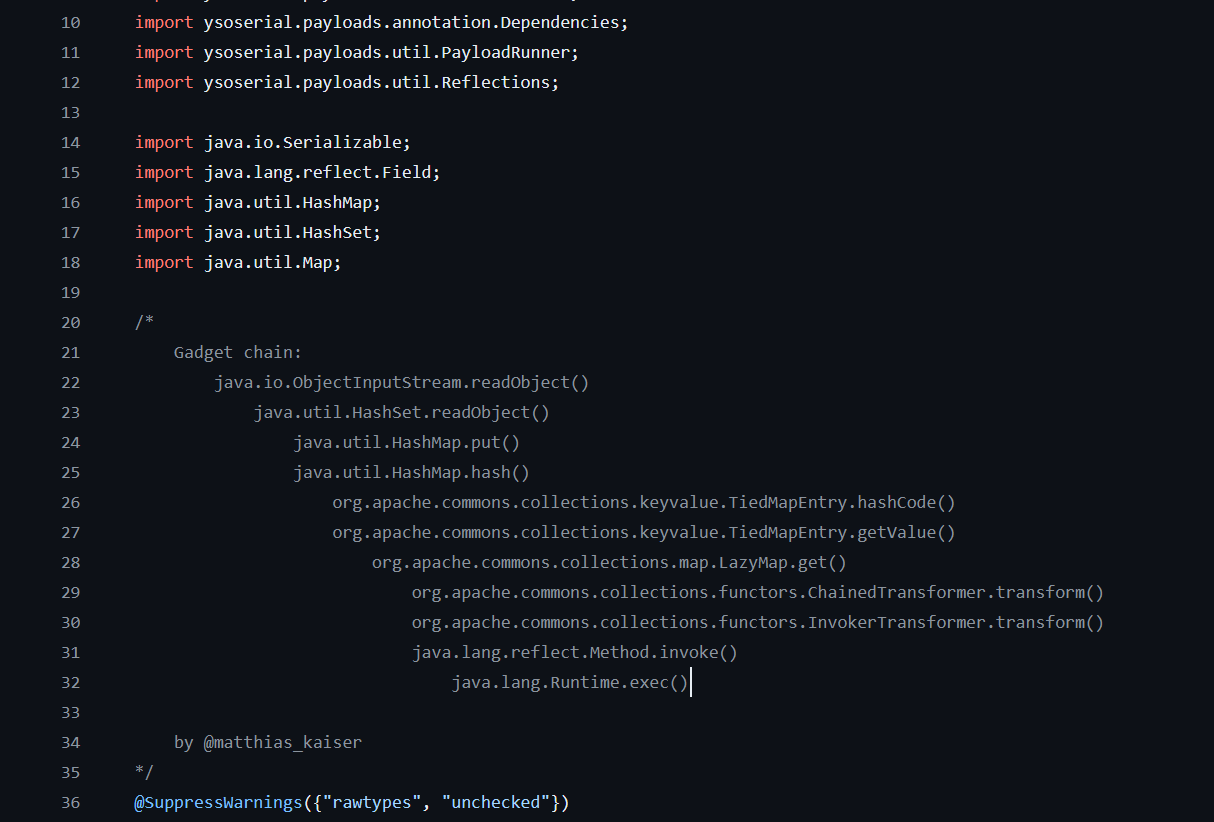Click the java.io.Serializable import text
Screen dimensions: 1214x822
(306, 142)
